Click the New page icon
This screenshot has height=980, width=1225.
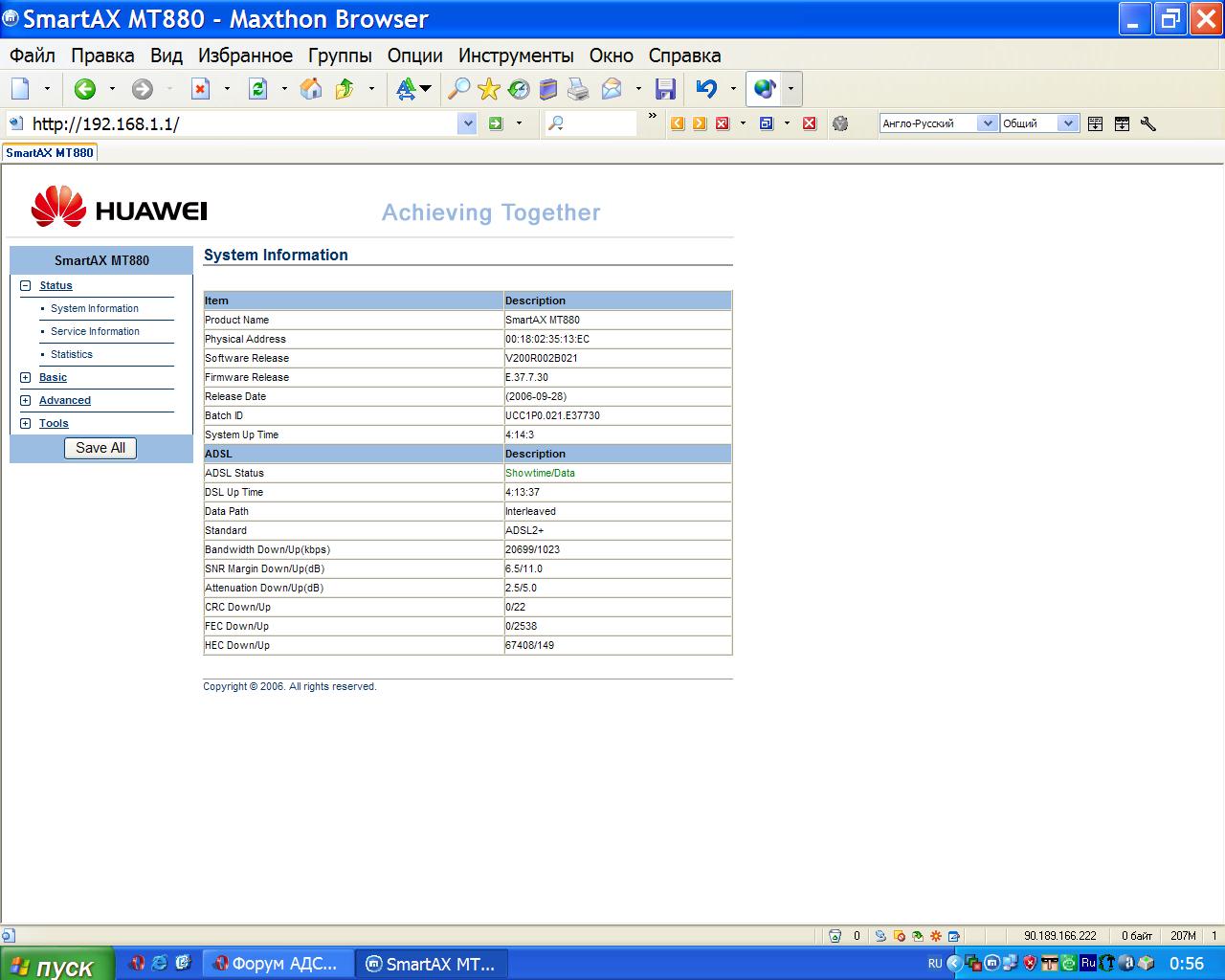[20, 89]
